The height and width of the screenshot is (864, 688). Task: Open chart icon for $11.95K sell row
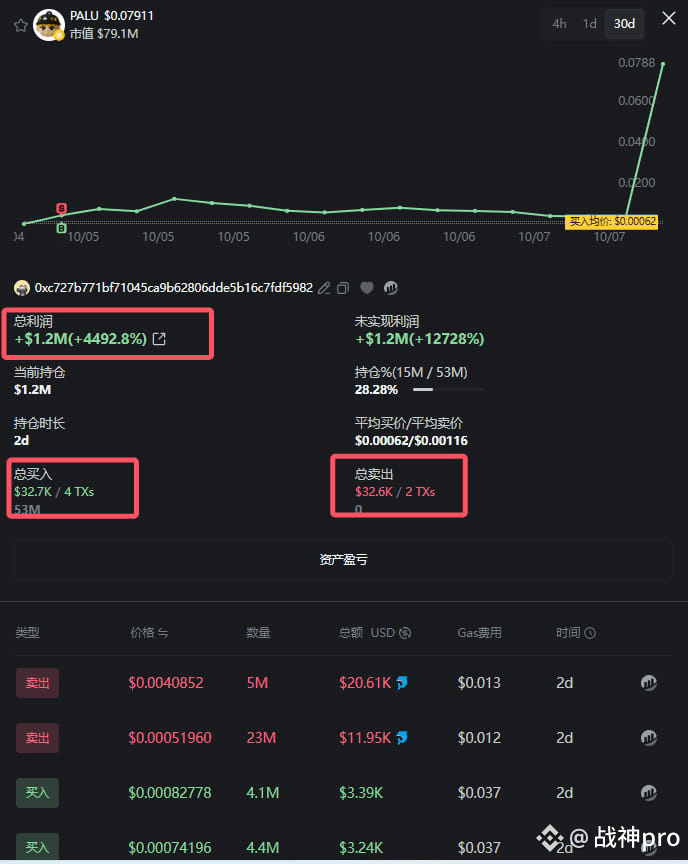649,738
